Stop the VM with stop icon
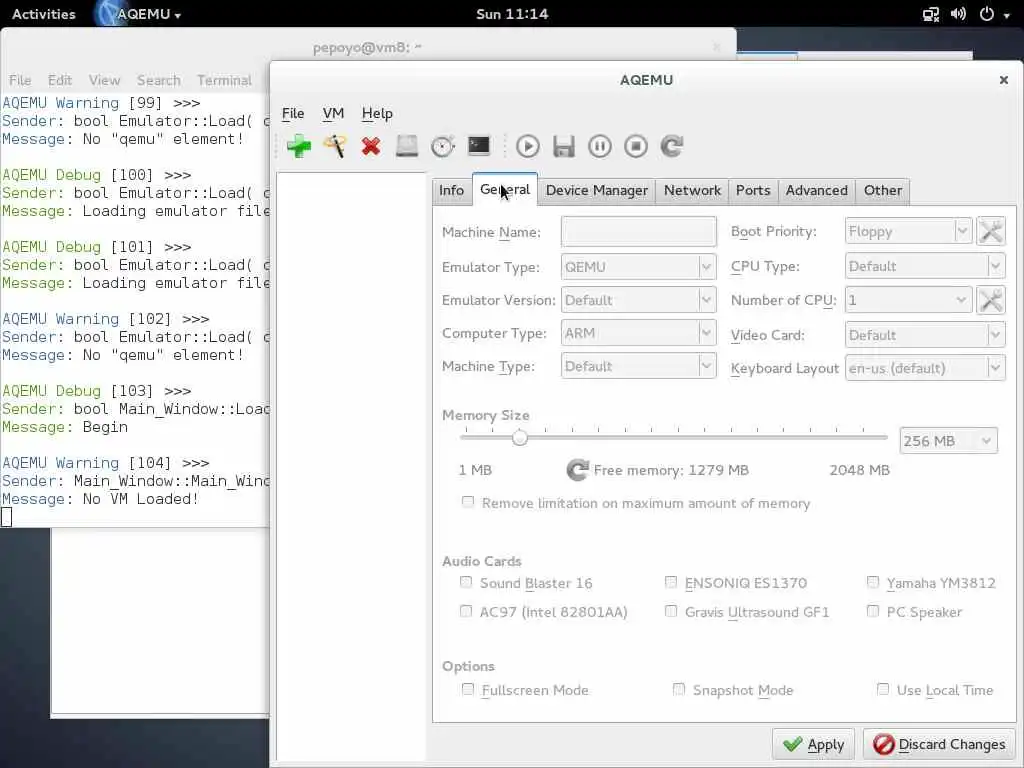 635,146
